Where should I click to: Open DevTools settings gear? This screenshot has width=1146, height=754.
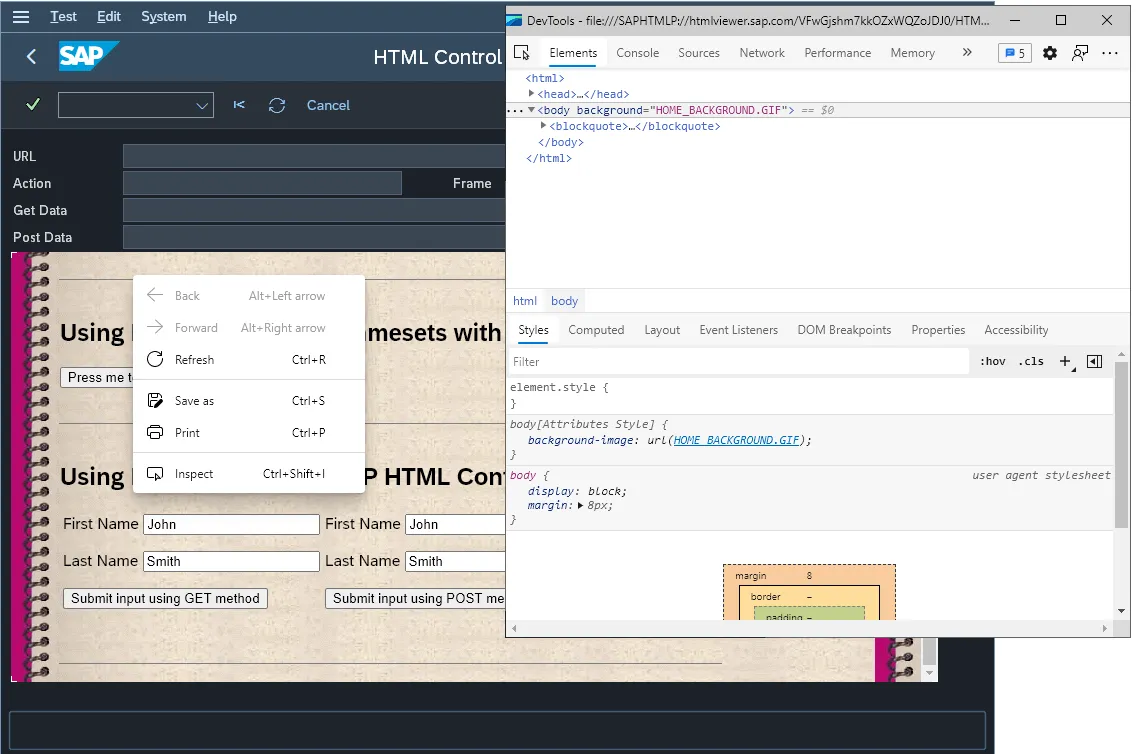[1049, 53]
